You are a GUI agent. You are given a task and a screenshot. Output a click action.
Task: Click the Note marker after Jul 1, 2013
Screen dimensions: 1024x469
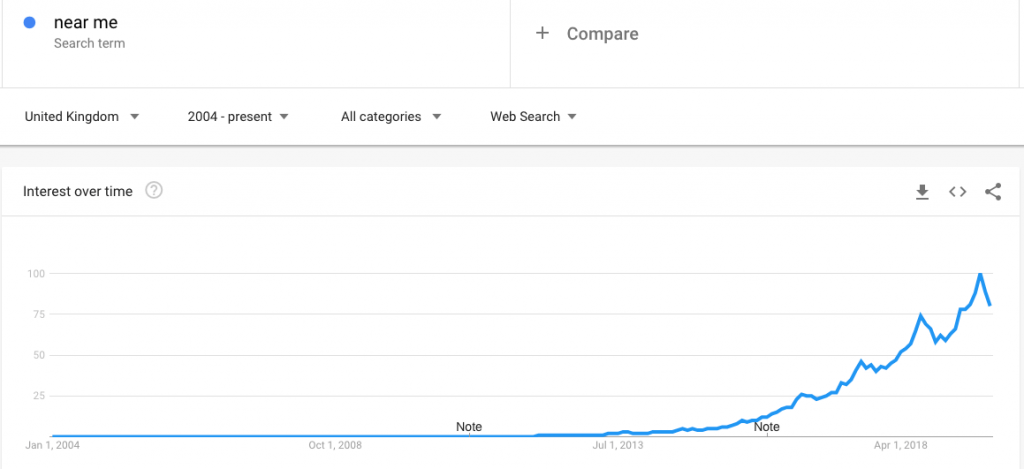(x=767, y=427)
